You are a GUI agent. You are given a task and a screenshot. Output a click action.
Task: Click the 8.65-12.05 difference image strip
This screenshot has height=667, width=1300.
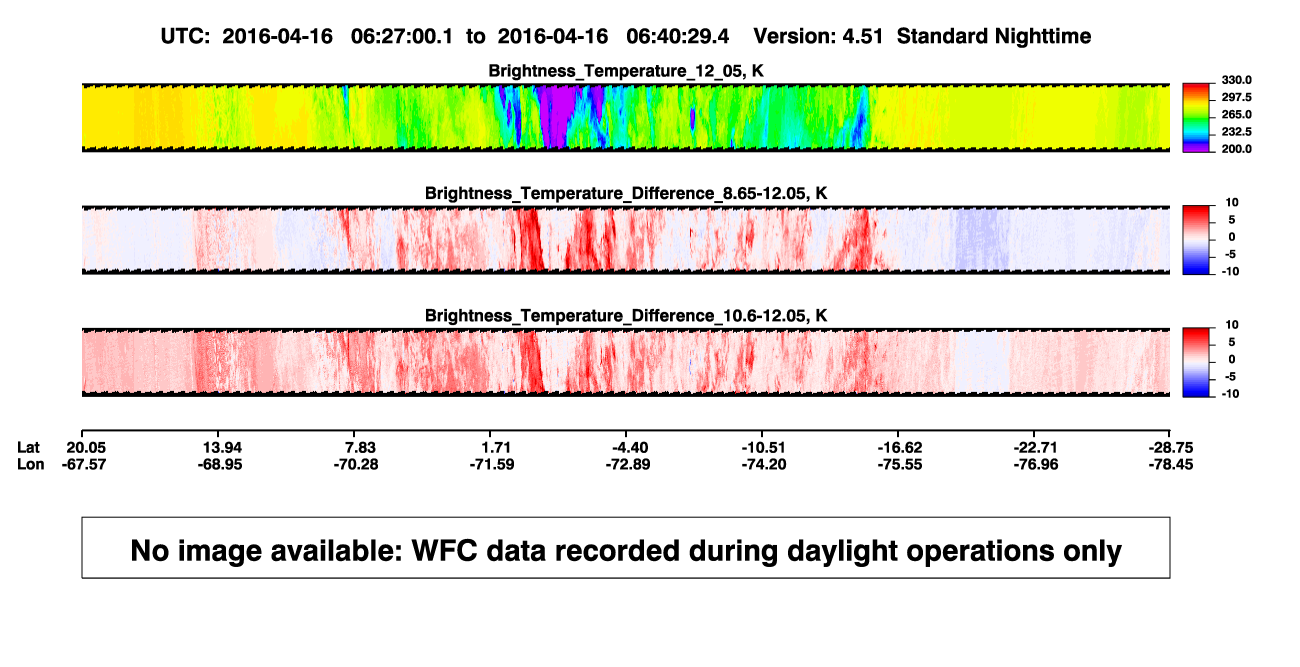click(625, 240)
